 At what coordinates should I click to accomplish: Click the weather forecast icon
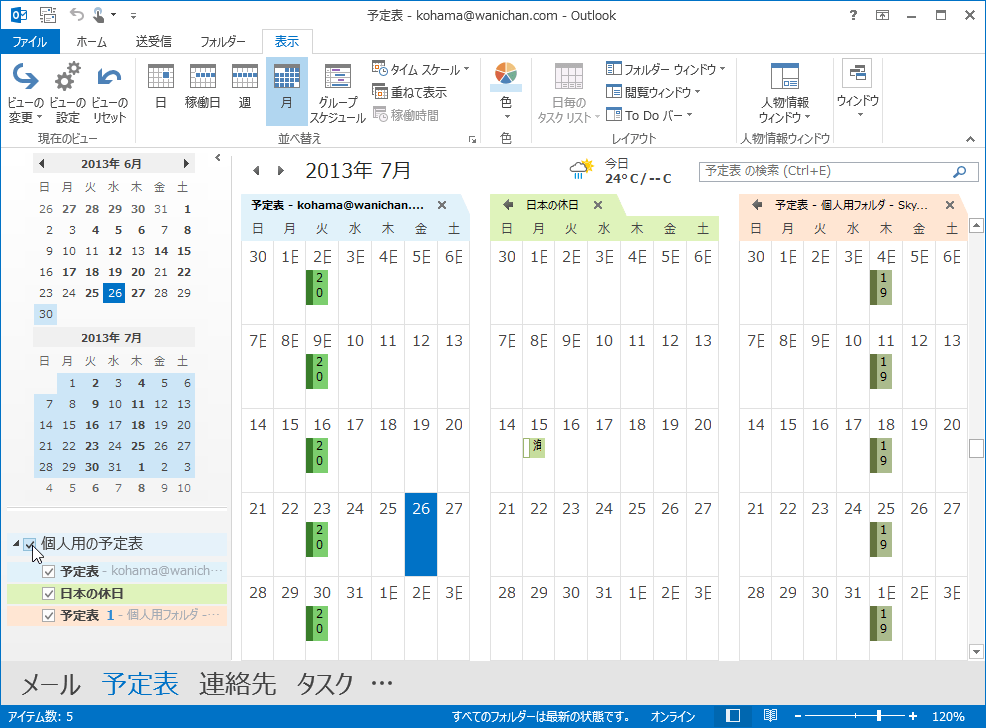click(582, 168)
